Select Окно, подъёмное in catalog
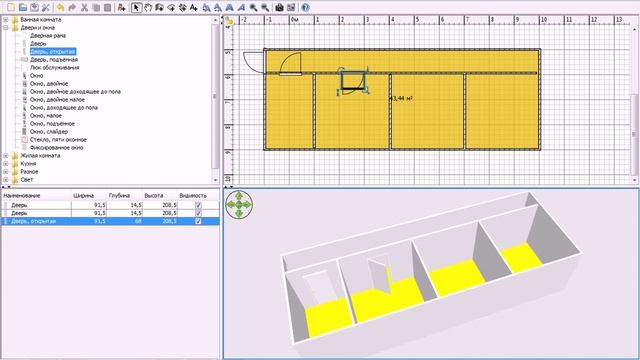The height and width of the screenshot is (360, 640). click(x=52, y=124)
